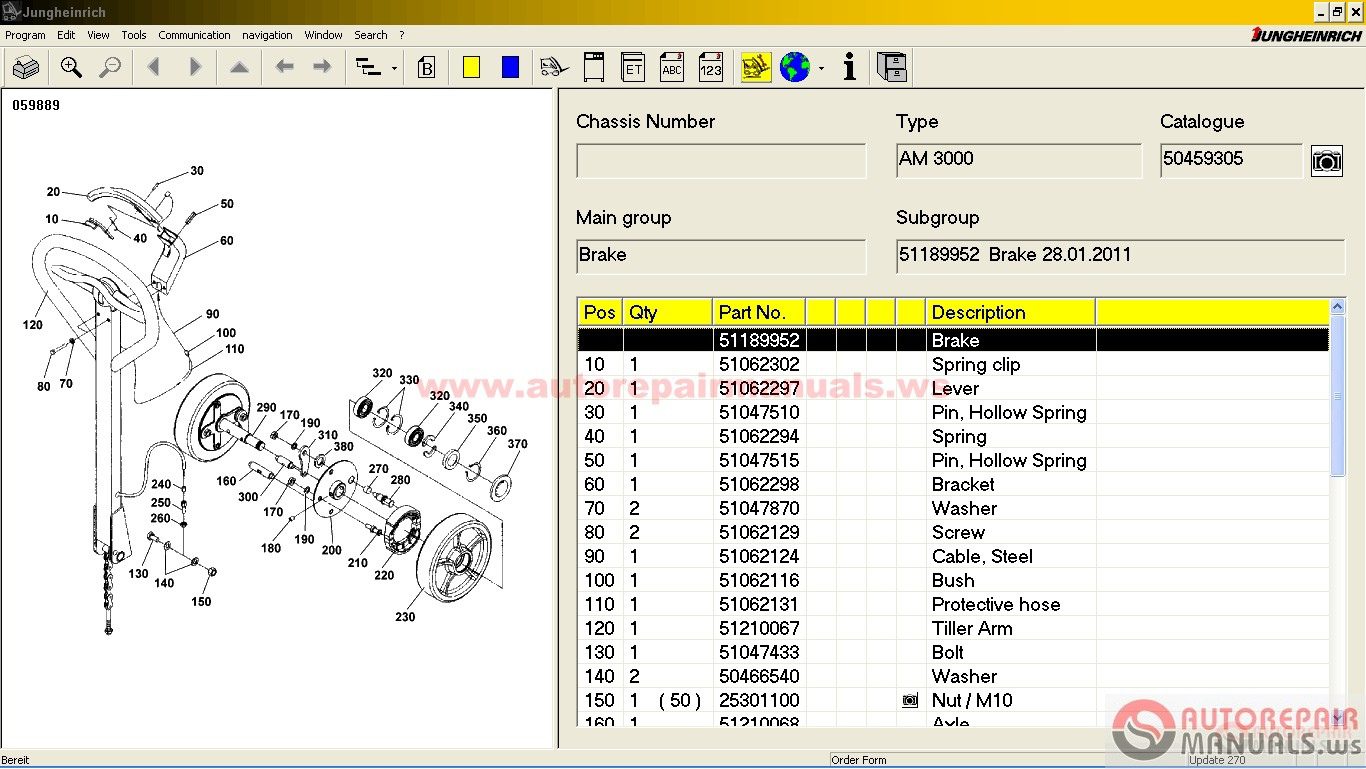The width and height of the screenshot is (1366, 769).
Task: Zoom out with the magnifier minus tool
Action: coord(110,68)
